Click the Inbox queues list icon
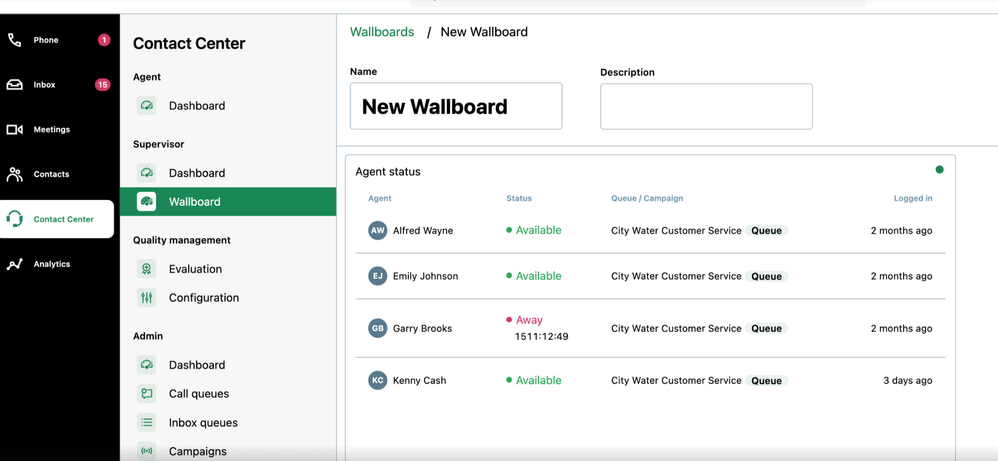Image resolution: width=998 pixels, height=461 pixels. click(146, 422)
